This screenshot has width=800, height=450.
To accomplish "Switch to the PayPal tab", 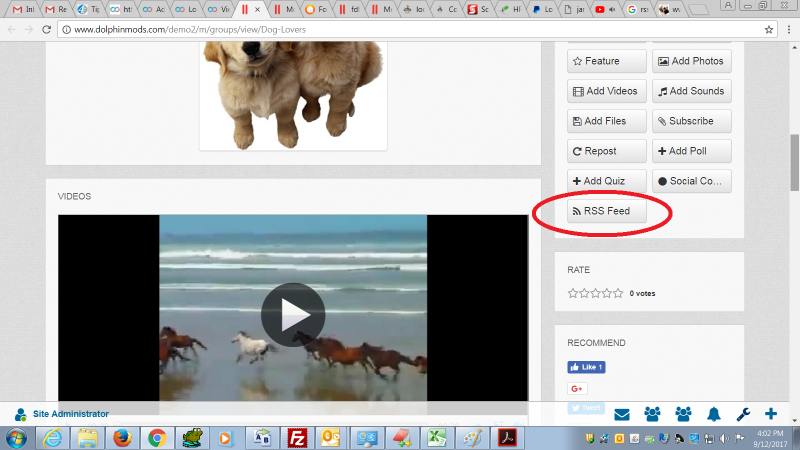I will 542,9.
